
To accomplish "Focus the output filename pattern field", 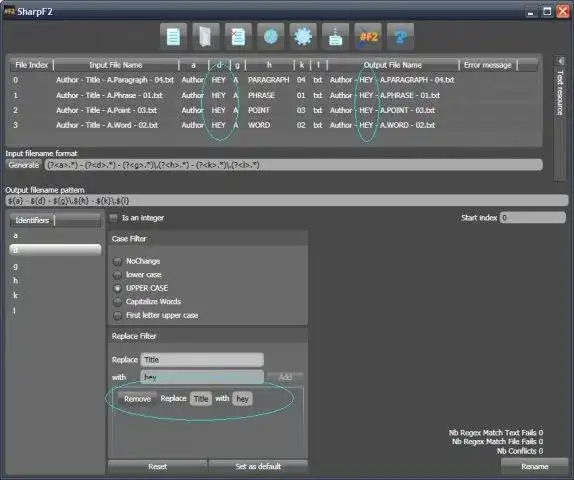I will [287, 201].
